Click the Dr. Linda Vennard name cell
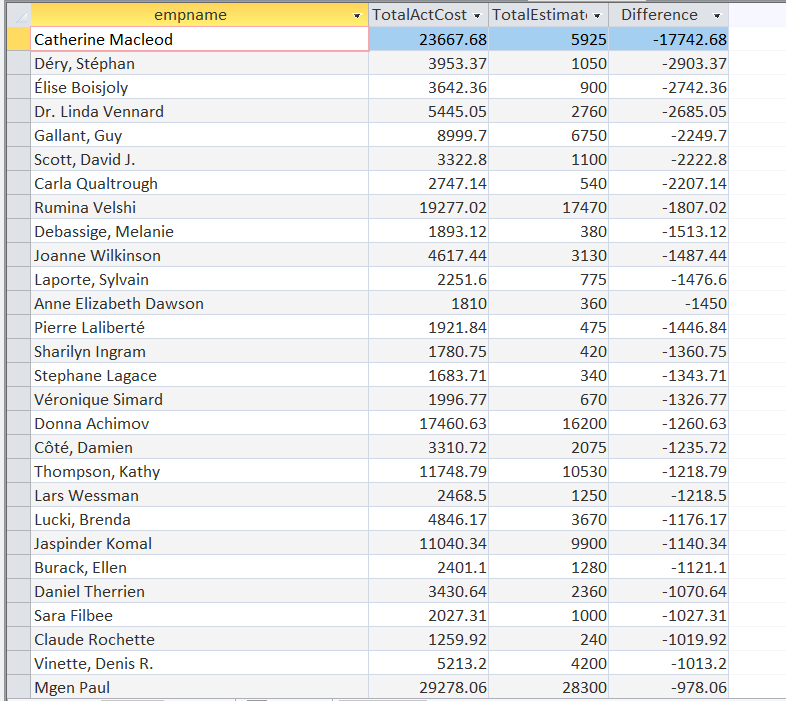Image resolution: width=786 pixels, height=701 pixels. (200, 111)
